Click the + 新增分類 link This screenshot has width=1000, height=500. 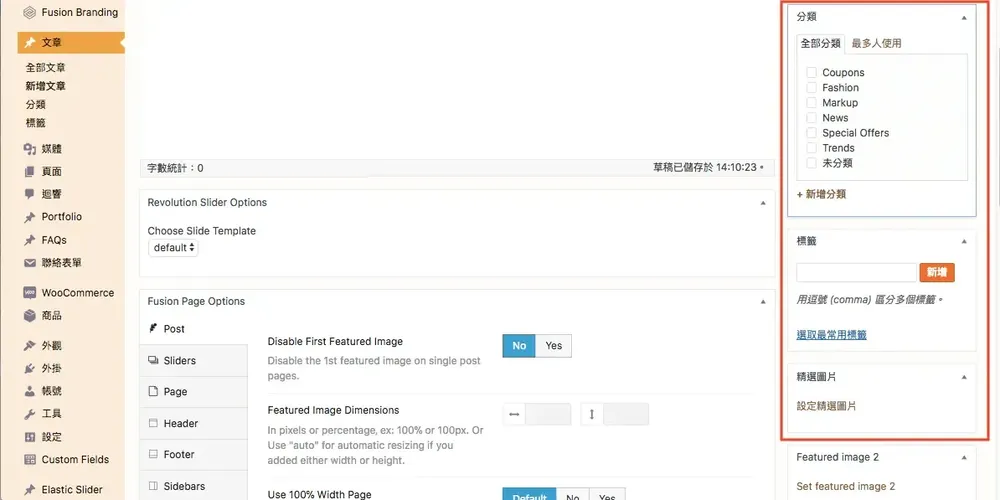(x=821, y=194)
